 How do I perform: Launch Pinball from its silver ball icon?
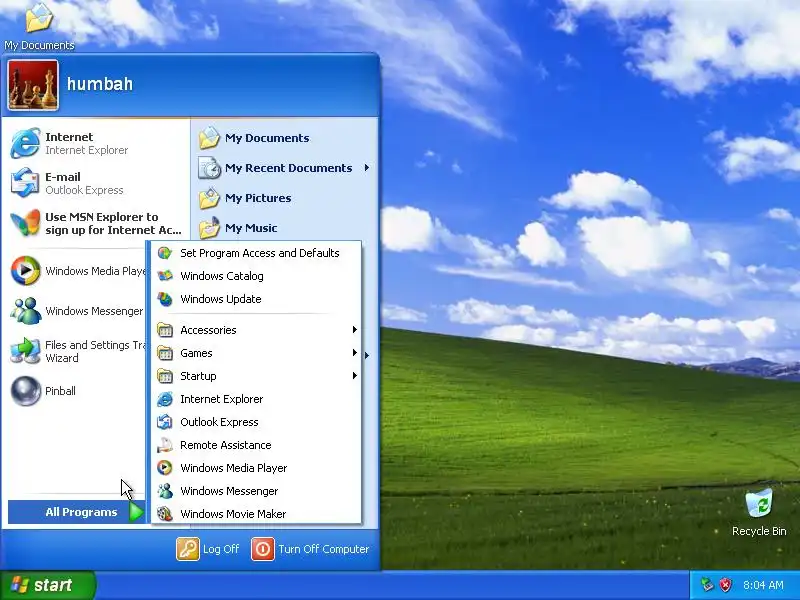25,391
